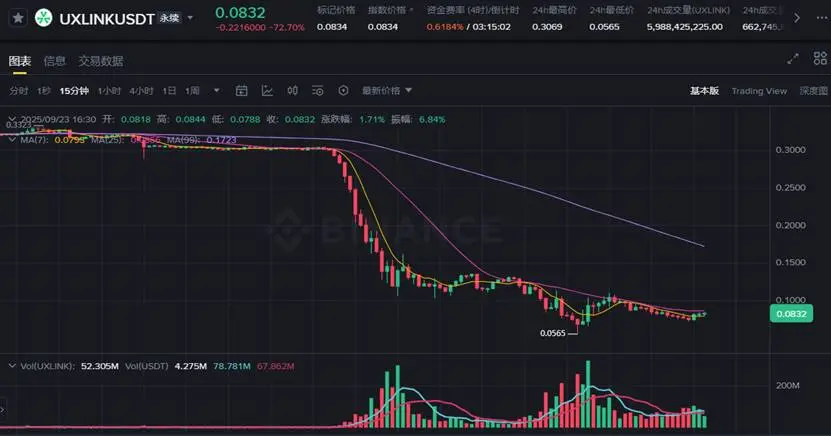
Task: Switch the candlestick chart style icon
Action: (x=293, y=91)
